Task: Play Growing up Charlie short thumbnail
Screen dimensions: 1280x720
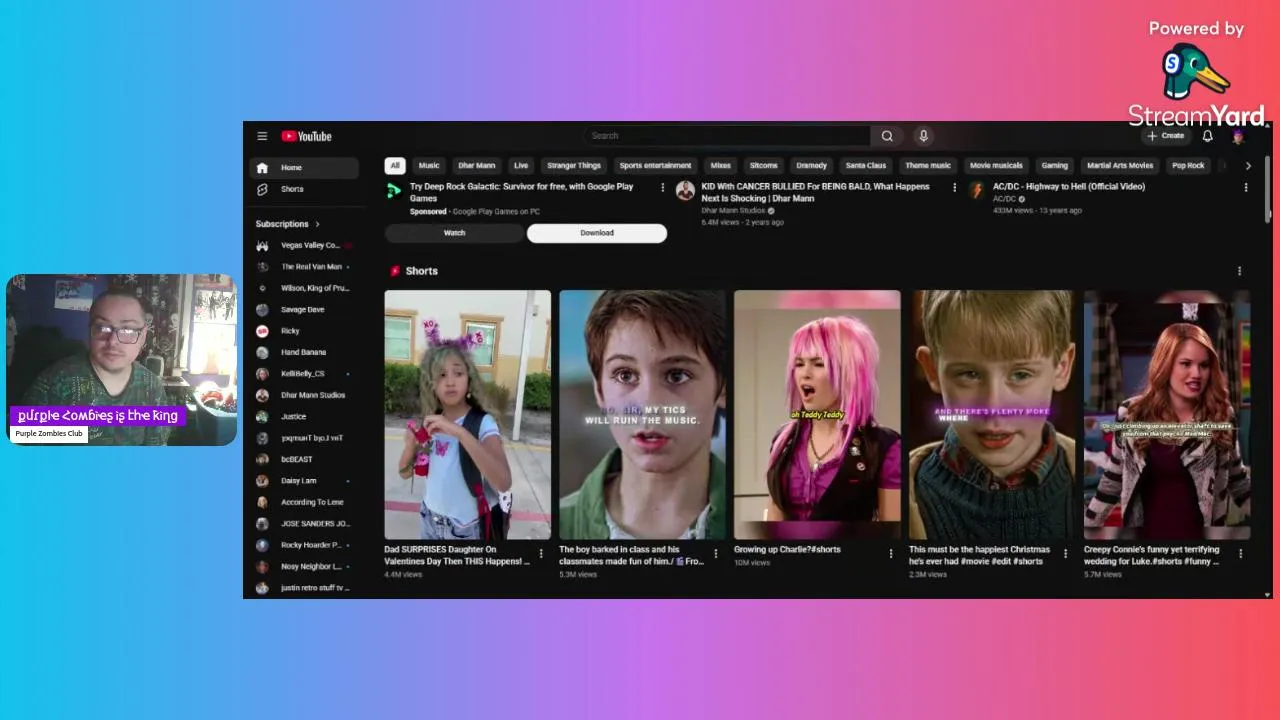Action: 817,415
